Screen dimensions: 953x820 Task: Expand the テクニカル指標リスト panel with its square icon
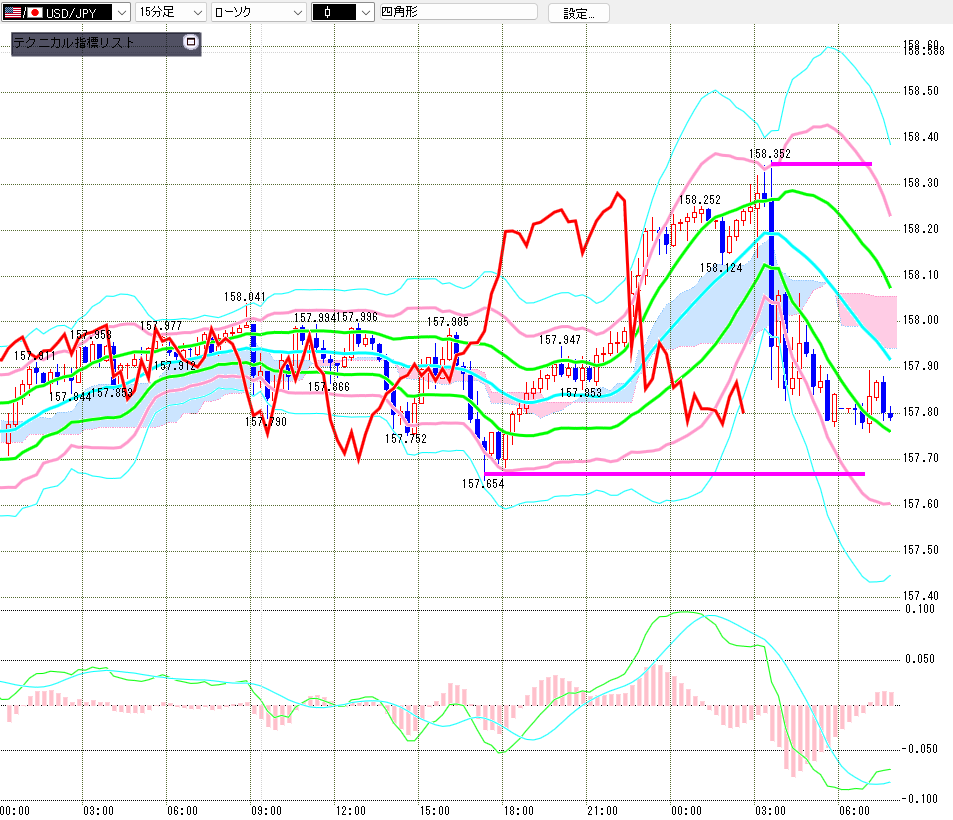[x=191, y=42]
